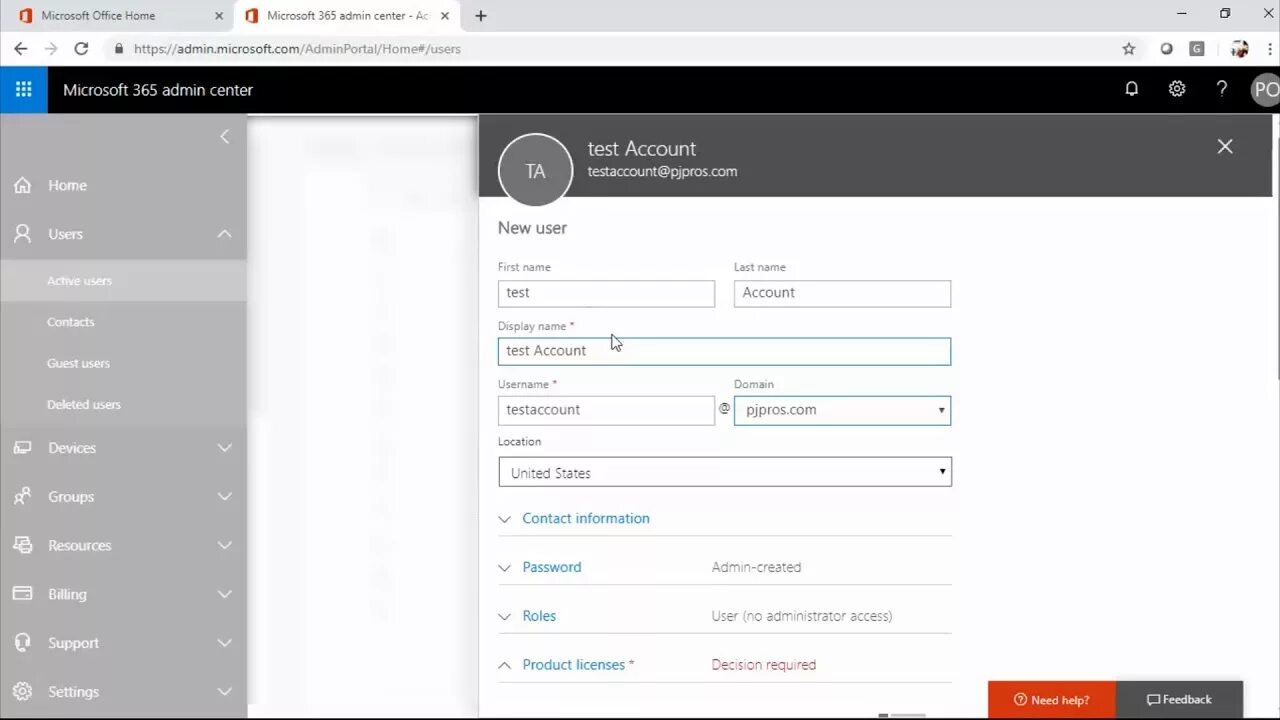Close the Microsoft Office Home tab
The height and width of the screenshot is (720, 1280).
click(219, 16)
